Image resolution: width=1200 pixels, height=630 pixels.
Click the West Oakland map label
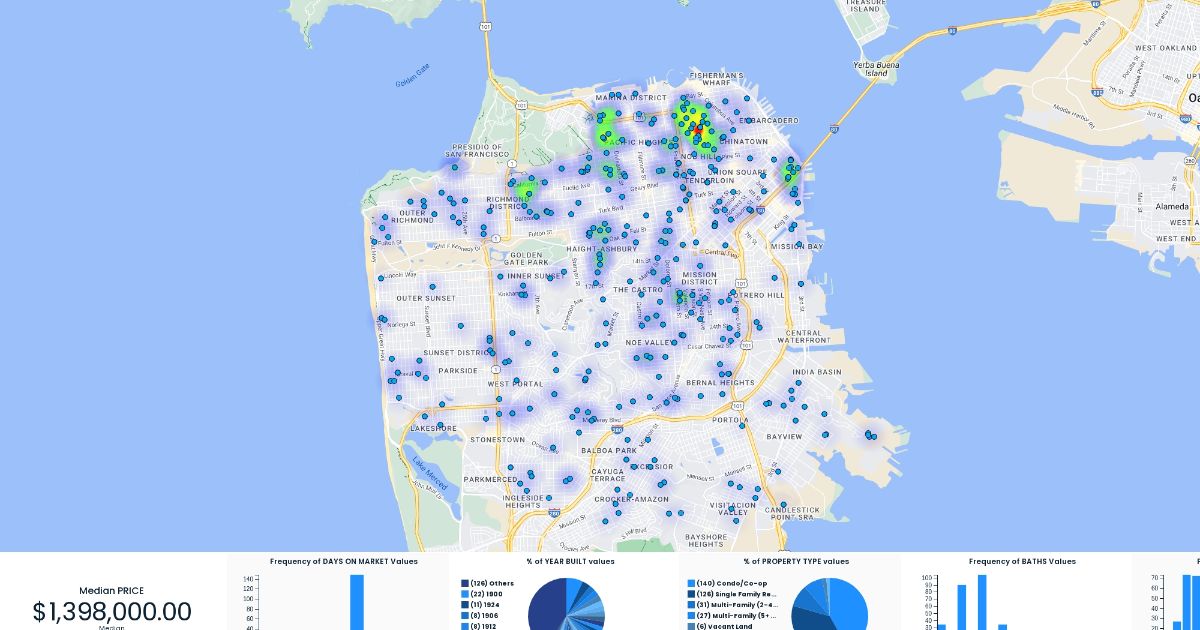click(1166, 48)
